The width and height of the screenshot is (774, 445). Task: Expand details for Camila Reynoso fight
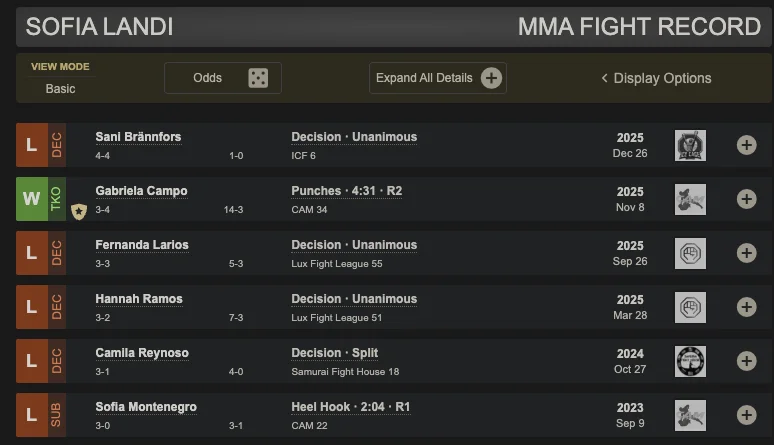pyautogui.click(x=746, y=361)
